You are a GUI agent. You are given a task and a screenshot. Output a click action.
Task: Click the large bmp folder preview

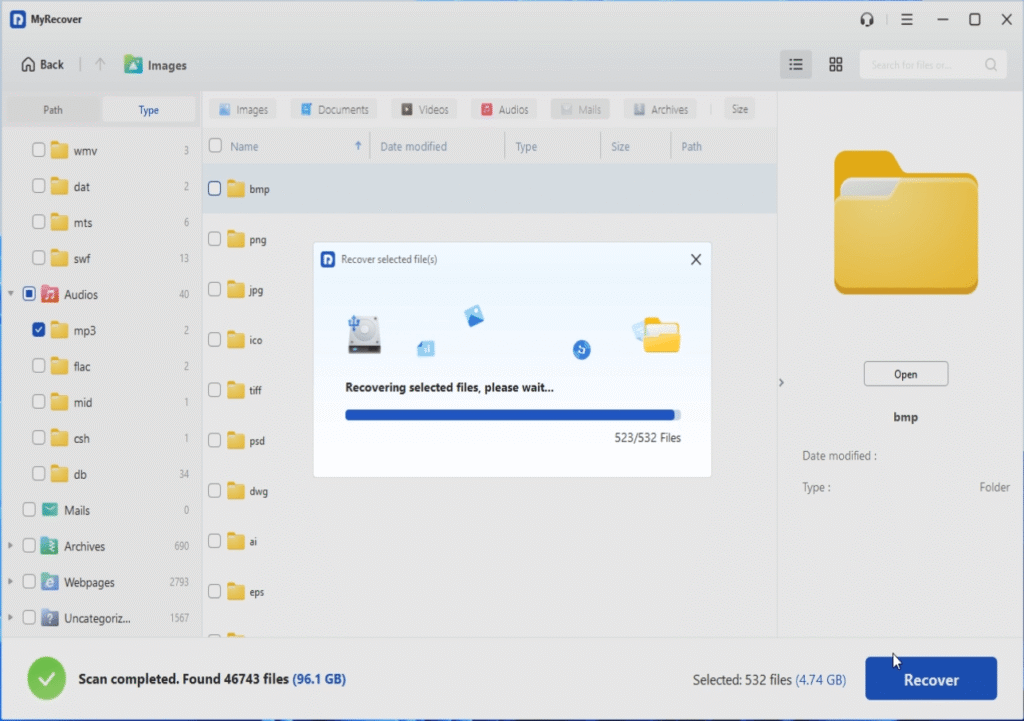905,223
